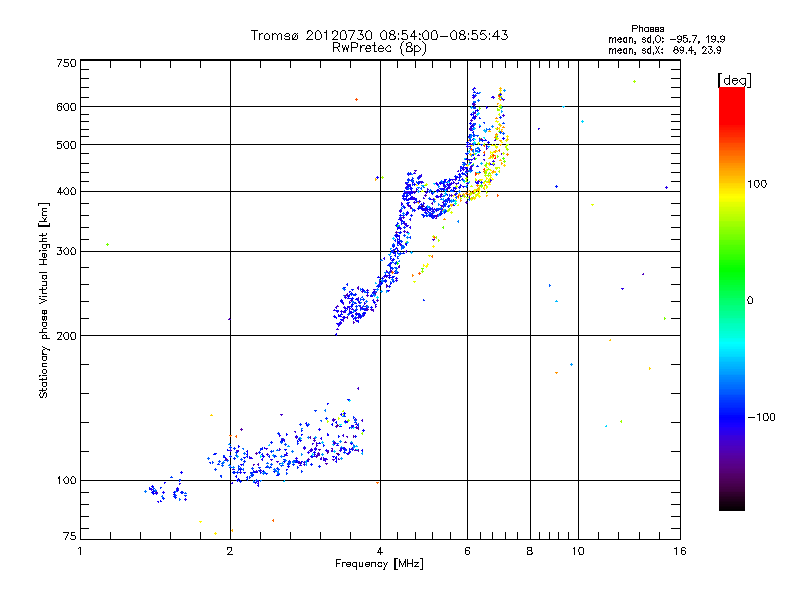The height and width of the screenshot is (600, 800).
Task: Click the isolated orange point near 600 km, 3.6 MHz
Action: [356, 99]
